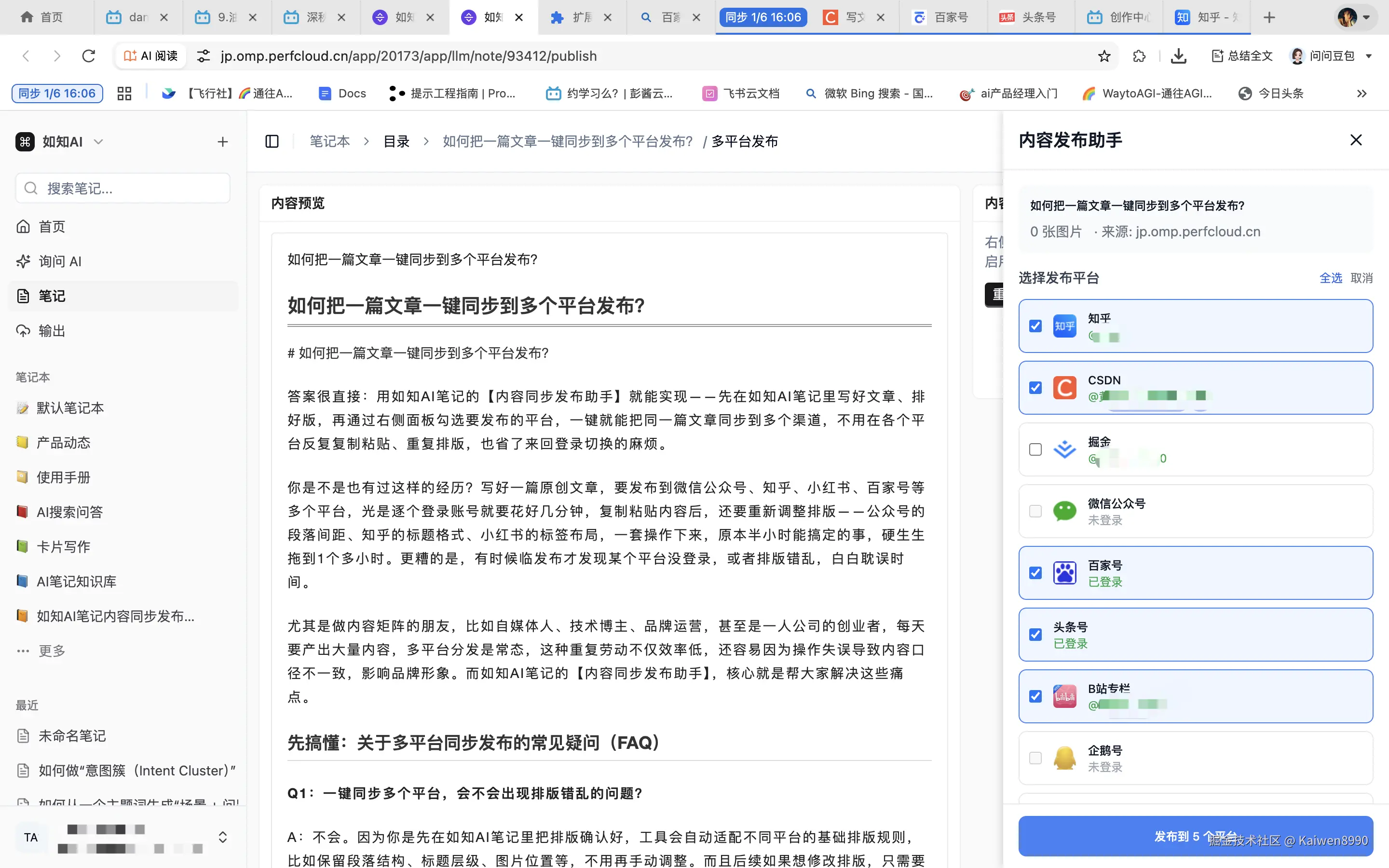
Task: Click the 搜索笔记 search field
Action: tap(123, 188)
